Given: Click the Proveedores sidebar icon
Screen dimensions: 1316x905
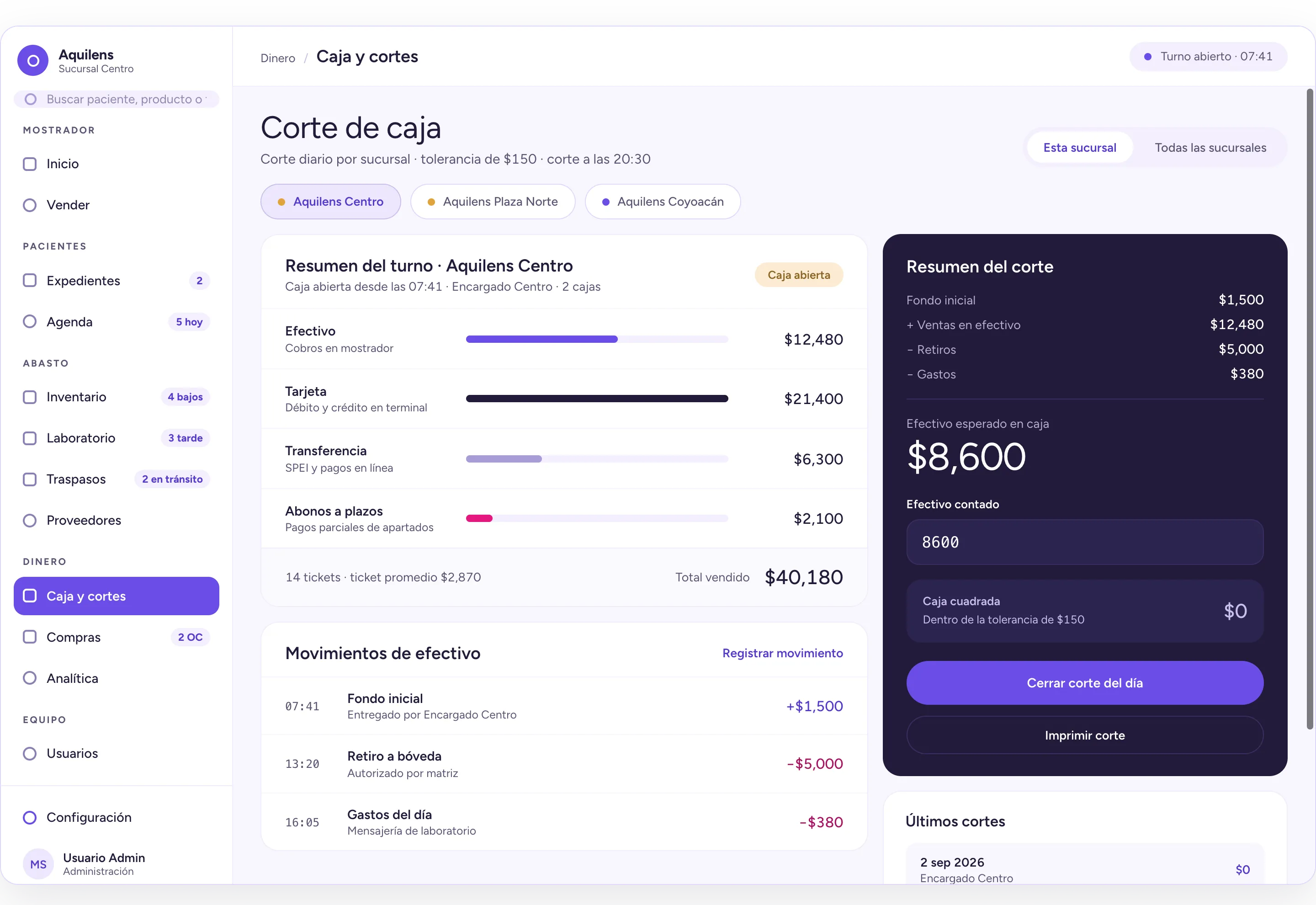Looking at the screenshot, I should 29,521.
